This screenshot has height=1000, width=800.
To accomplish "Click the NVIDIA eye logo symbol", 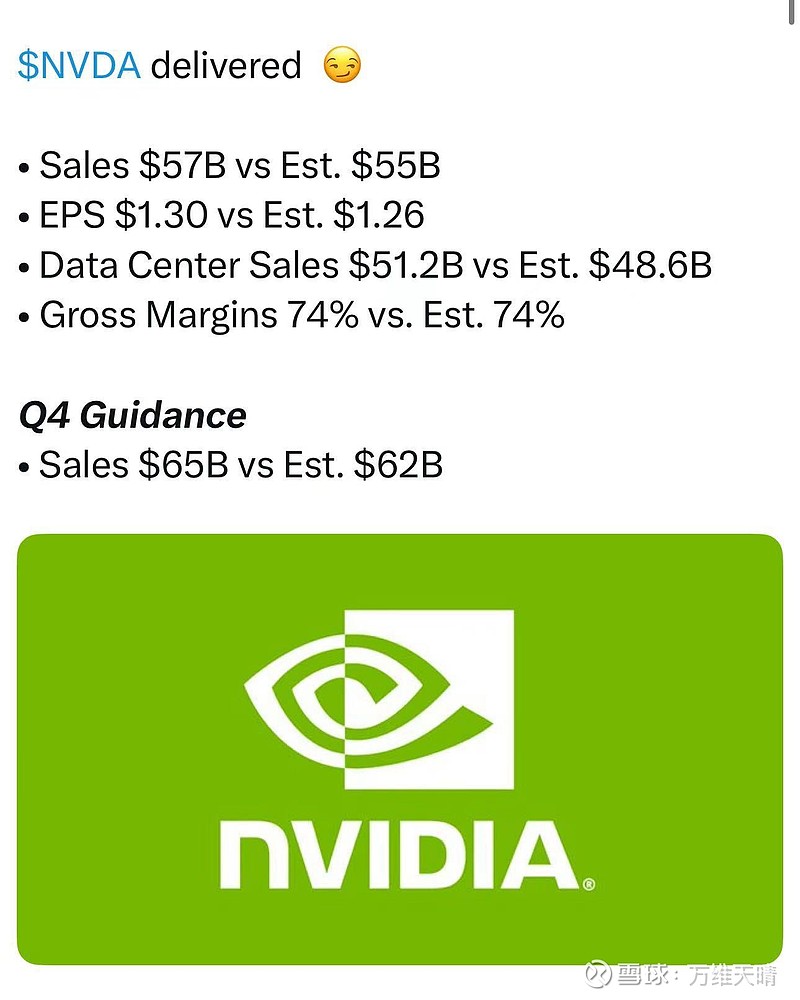I will click(380, 698).
